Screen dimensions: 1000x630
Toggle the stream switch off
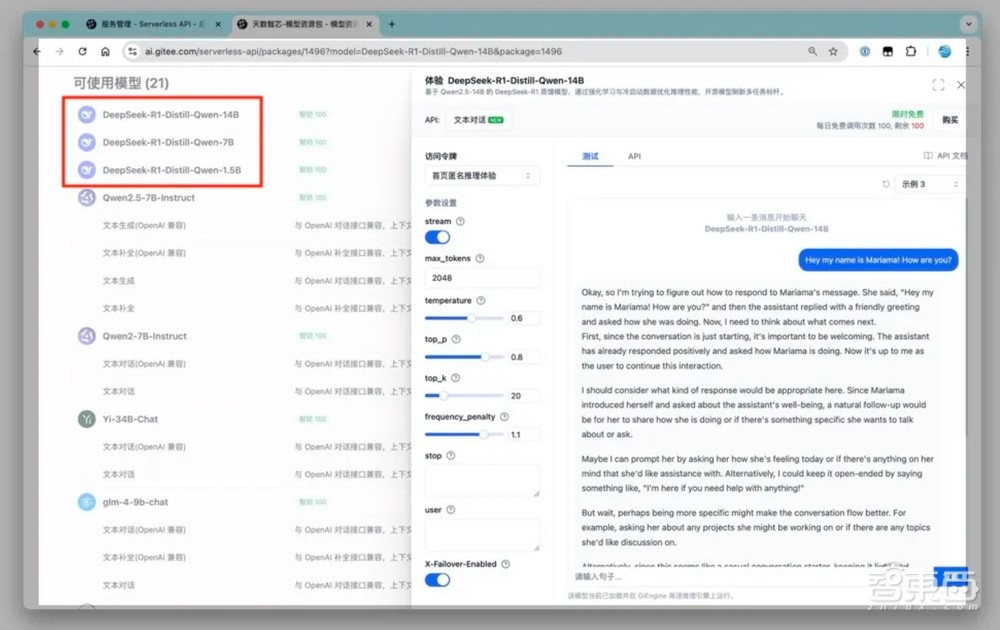(x=437, y=237)
